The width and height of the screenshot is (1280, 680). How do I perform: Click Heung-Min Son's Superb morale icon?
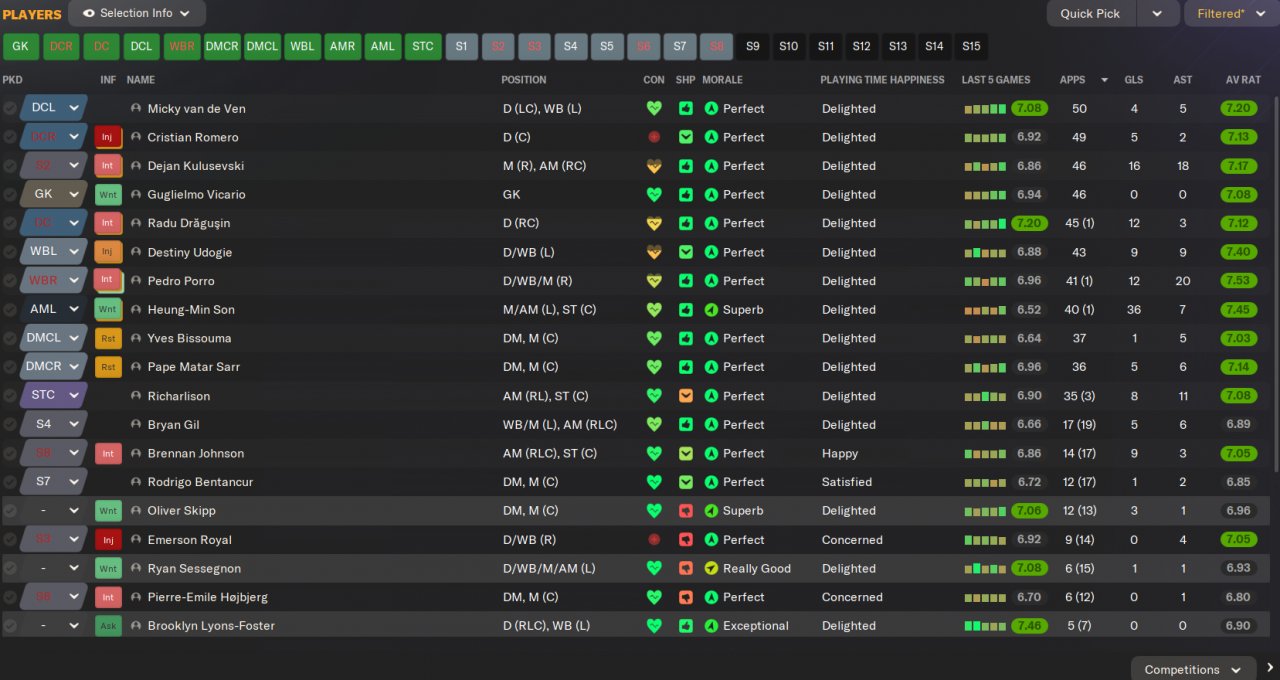(711, 310)
